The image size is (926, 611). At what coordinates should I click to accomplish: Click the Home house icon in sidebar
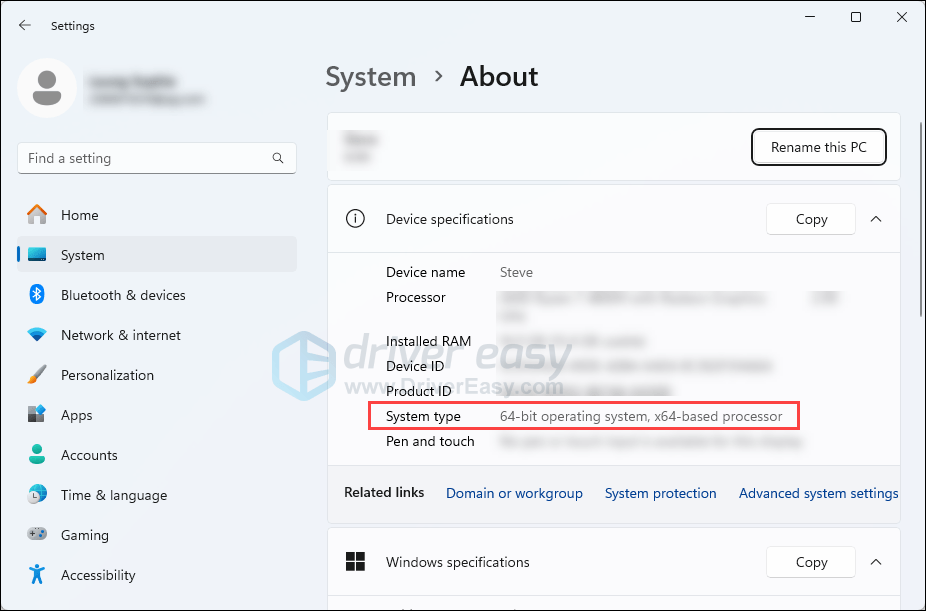(37, 215)
